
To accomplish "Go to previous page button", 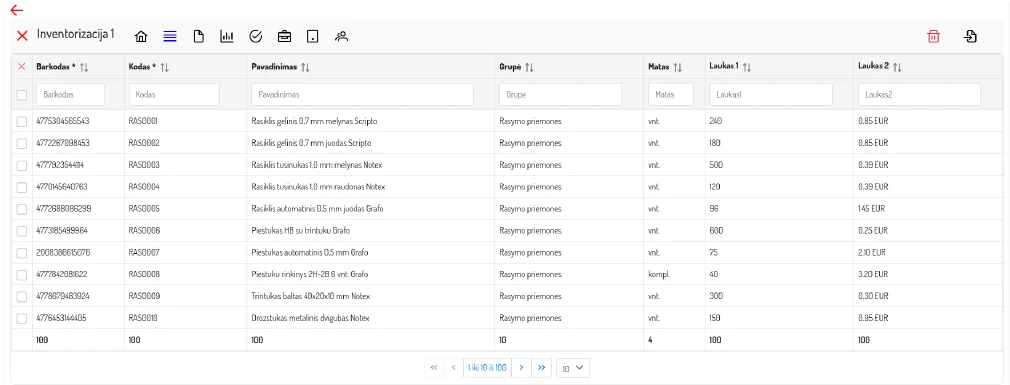I will tap(453, 368).
